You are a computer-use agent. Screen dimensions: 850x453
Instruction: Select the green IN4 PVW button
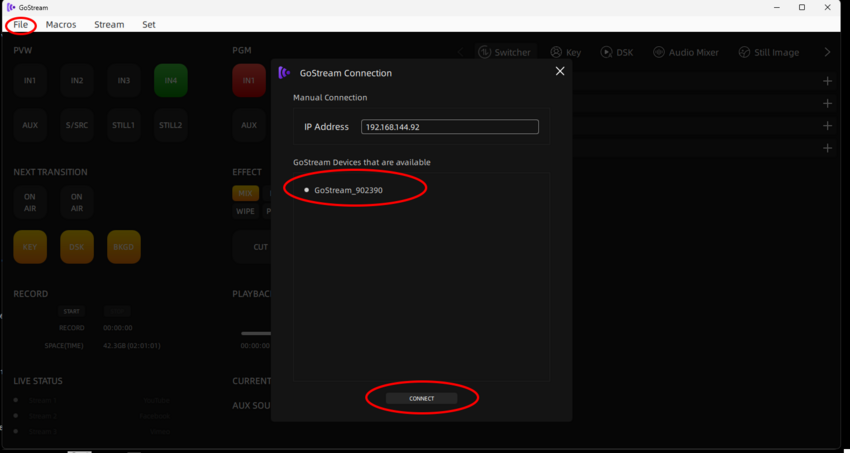[171, 81]
